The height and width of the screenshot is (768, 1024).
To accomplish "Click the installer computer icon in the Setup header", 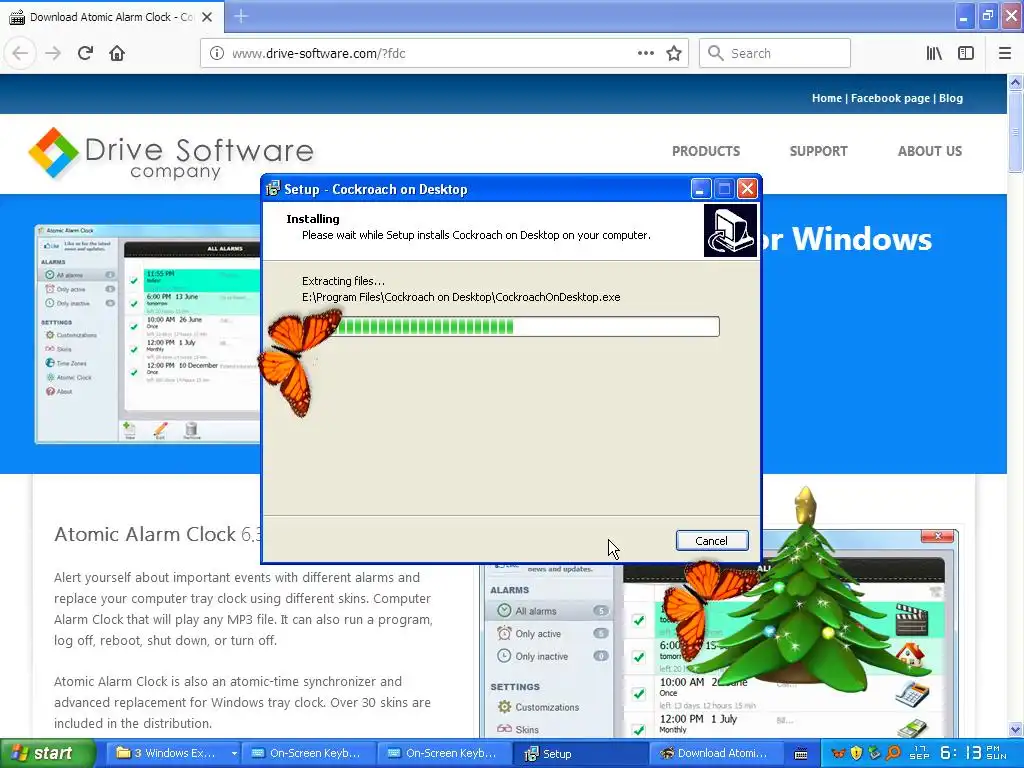I will point(731,231).
